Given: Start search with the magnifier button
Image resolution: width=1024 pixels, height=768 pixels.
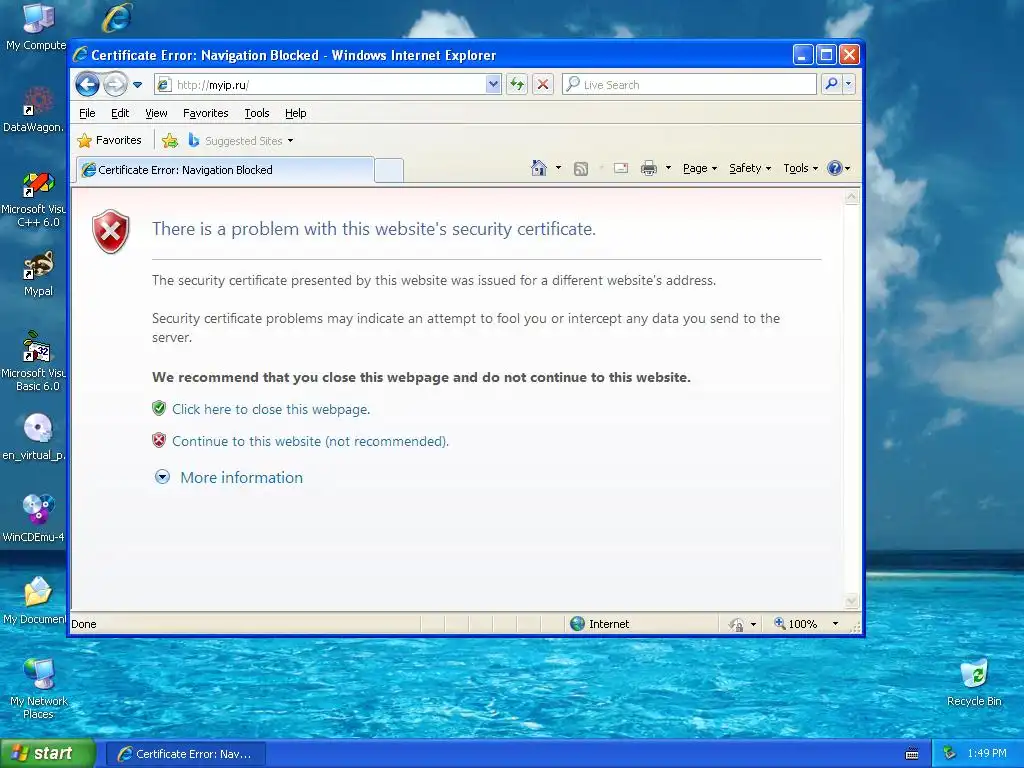Looking at the screenshot, I should (831, 84).
